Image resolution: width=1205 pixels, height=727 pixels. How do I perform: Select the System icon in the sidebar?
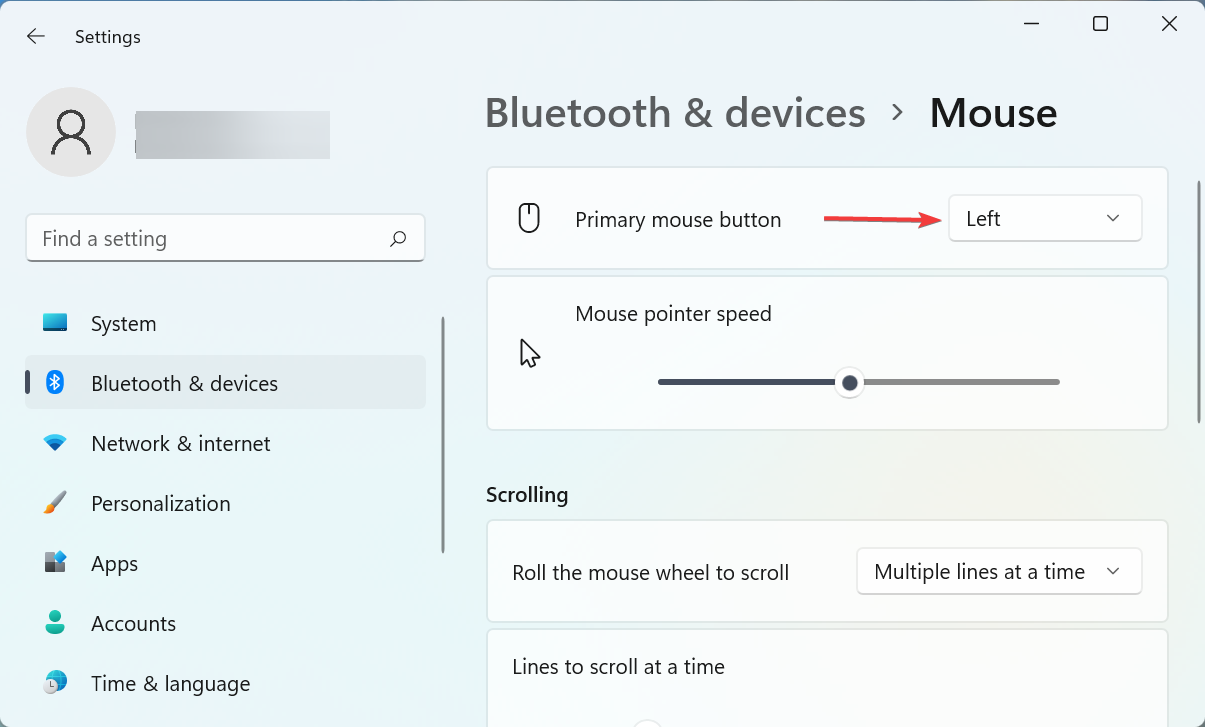55,323
